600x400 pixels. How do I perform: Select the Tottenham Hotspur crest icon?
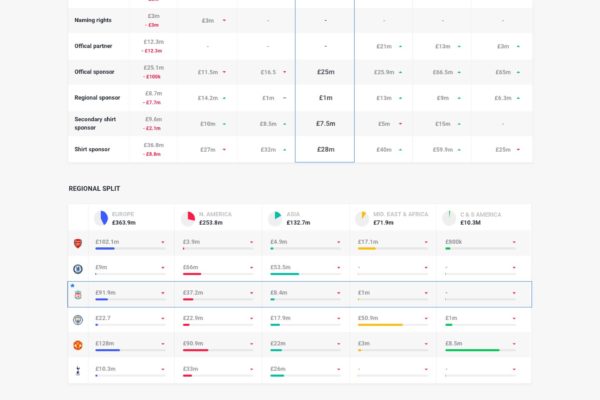pyautogui.click(x=78, y=371)
